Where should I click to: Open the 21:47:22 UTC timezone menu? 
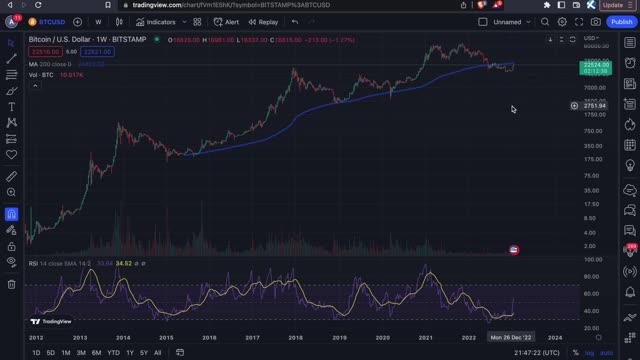click(x=537, y=353)
